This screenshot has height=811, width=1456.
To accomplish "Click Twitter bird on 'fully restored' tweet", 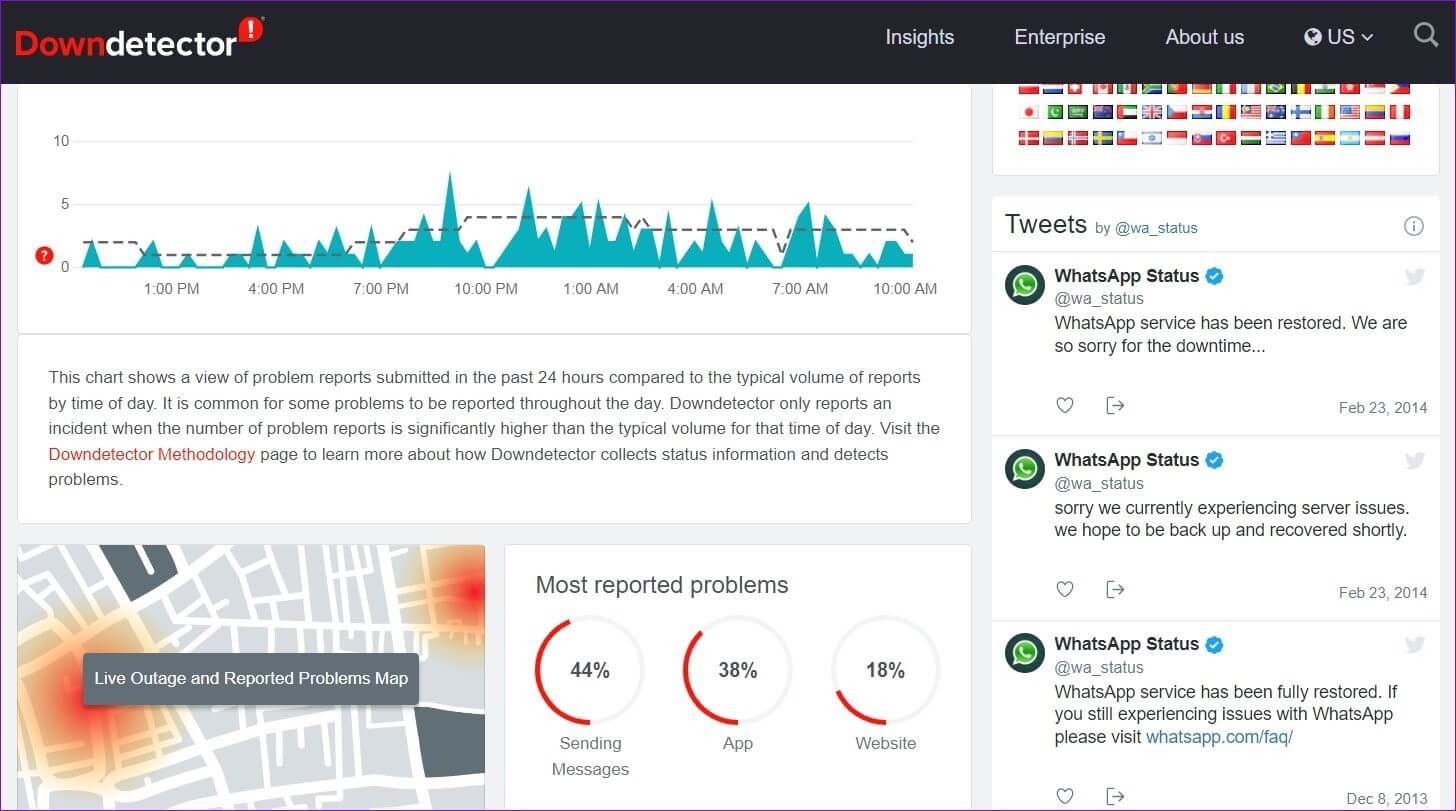I will pos(1414,645).
